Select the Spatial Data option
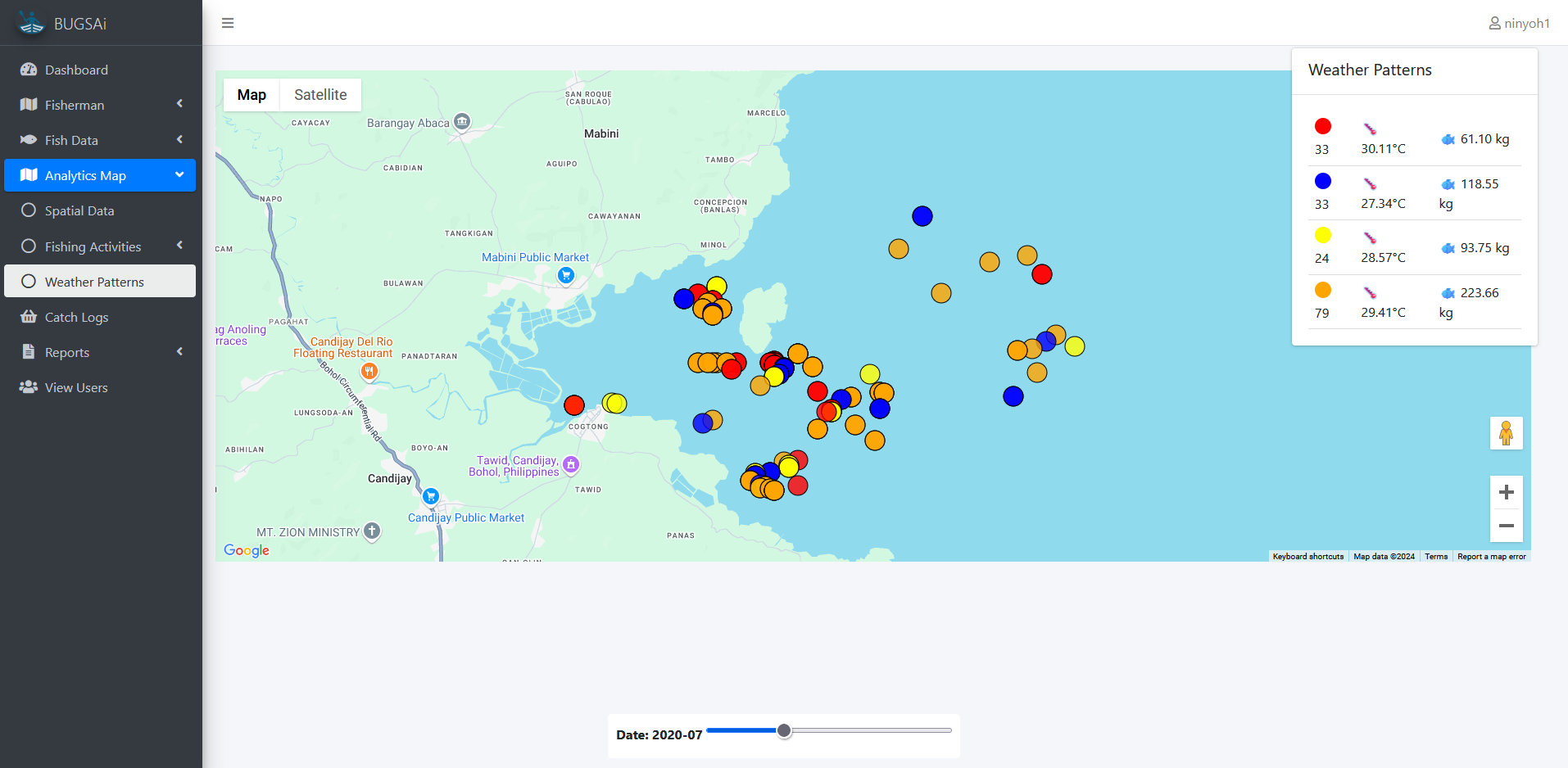 click(79, 210)
